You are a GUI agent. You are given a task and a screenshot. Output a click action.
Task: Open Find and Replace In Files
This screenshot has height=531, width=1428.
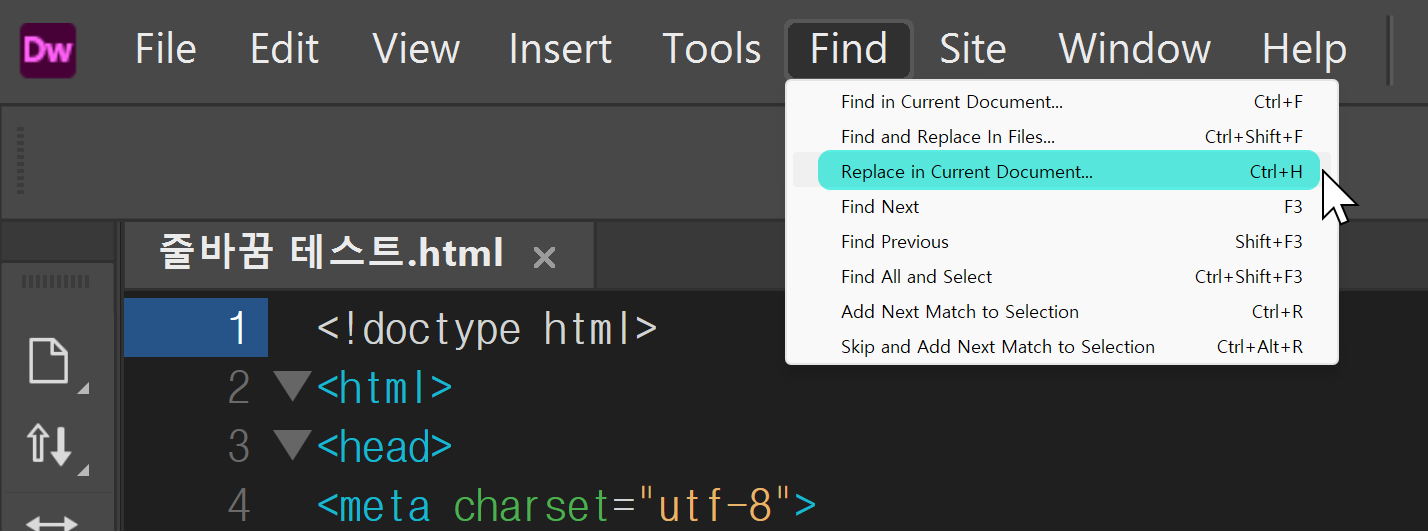point(947,137)
